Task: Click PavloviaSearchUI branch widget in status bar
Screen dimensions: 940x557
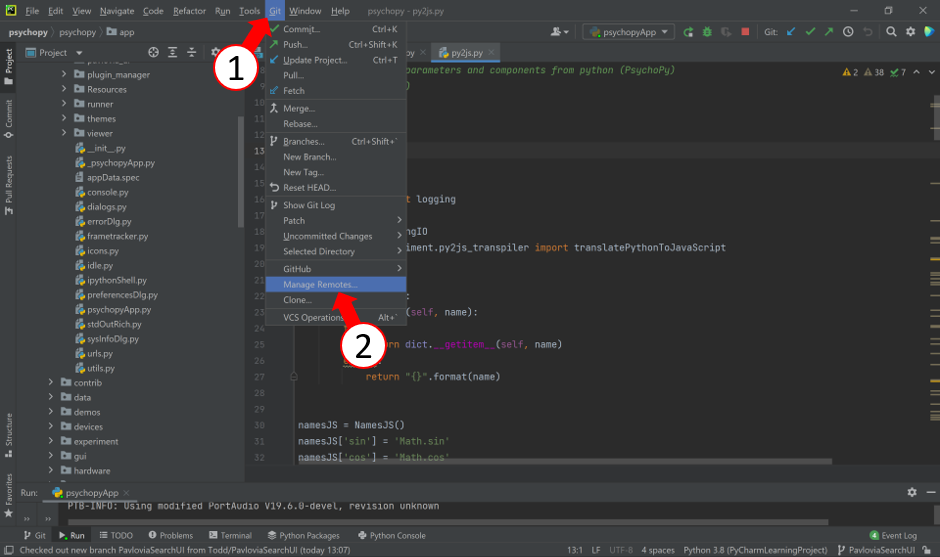Action: tap(876, 550)
